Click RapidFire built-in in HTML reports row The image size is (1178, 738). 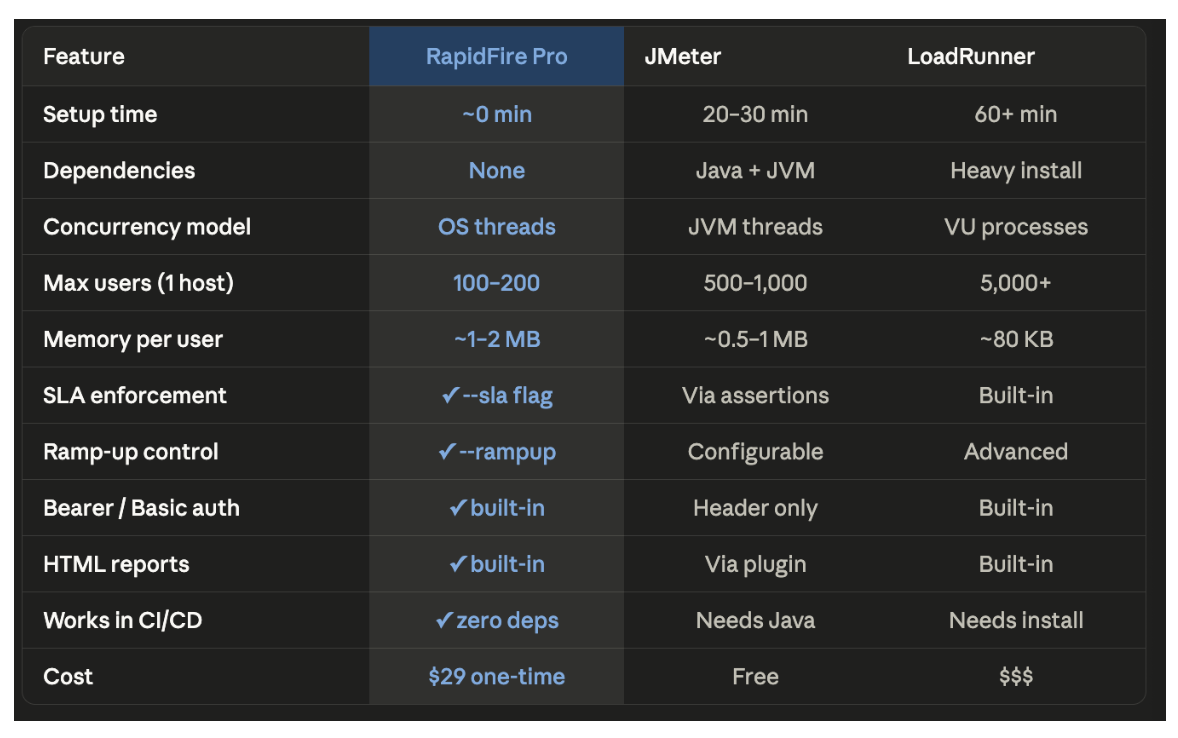click(497, 564)
